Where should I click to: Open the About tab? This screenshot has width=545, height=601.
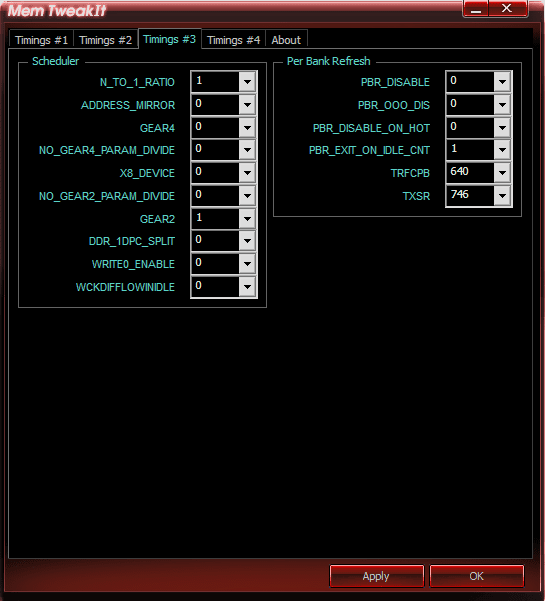286,40
